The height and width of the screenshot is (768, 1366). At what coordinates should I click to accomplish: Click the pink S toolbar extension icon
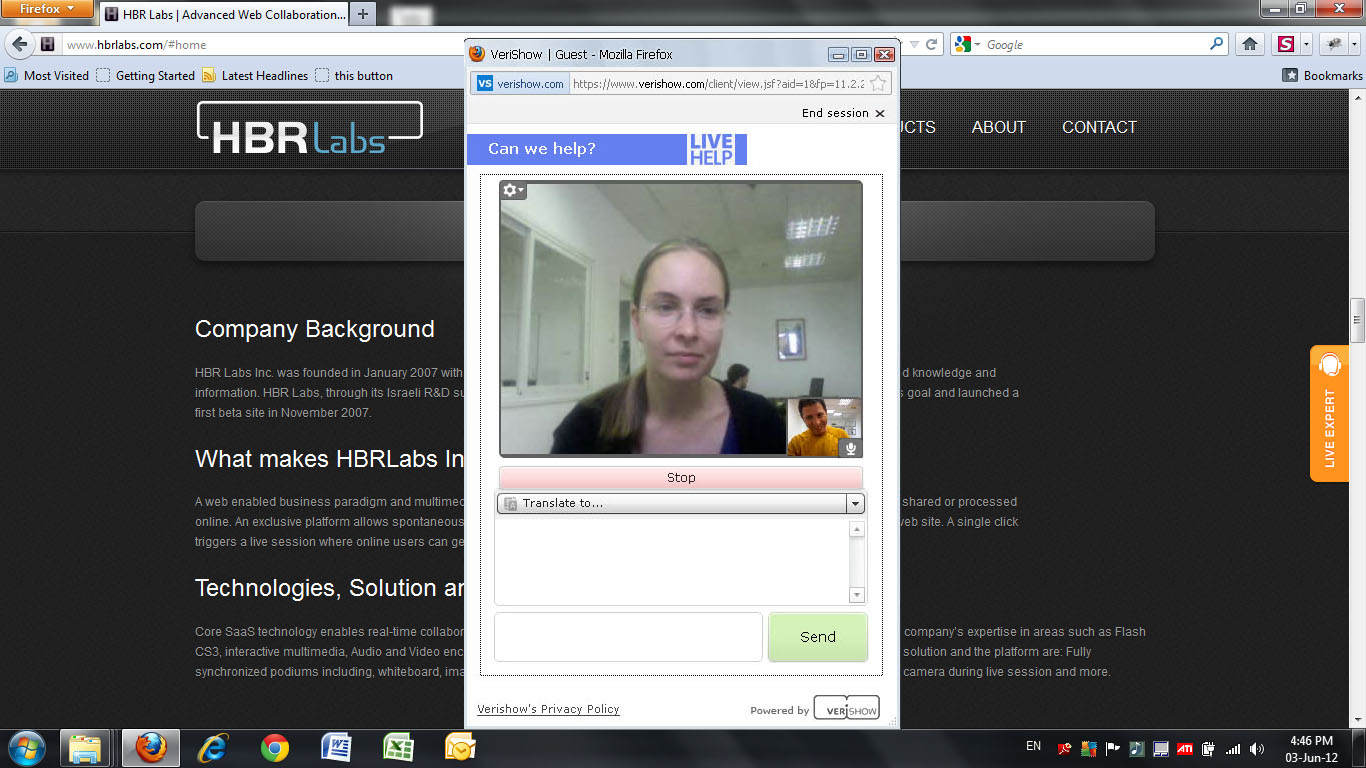(x=1285, y=44)
